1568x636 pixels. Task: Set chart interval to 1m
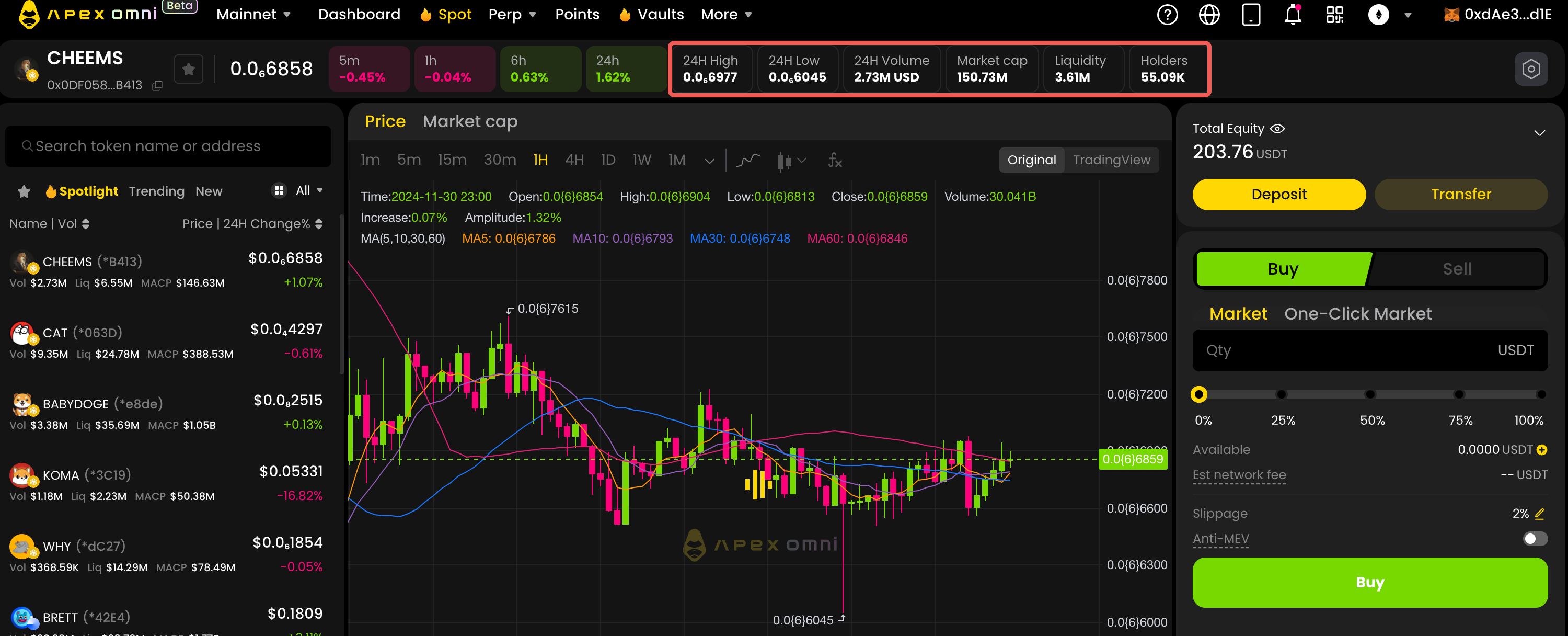(370, 160)
